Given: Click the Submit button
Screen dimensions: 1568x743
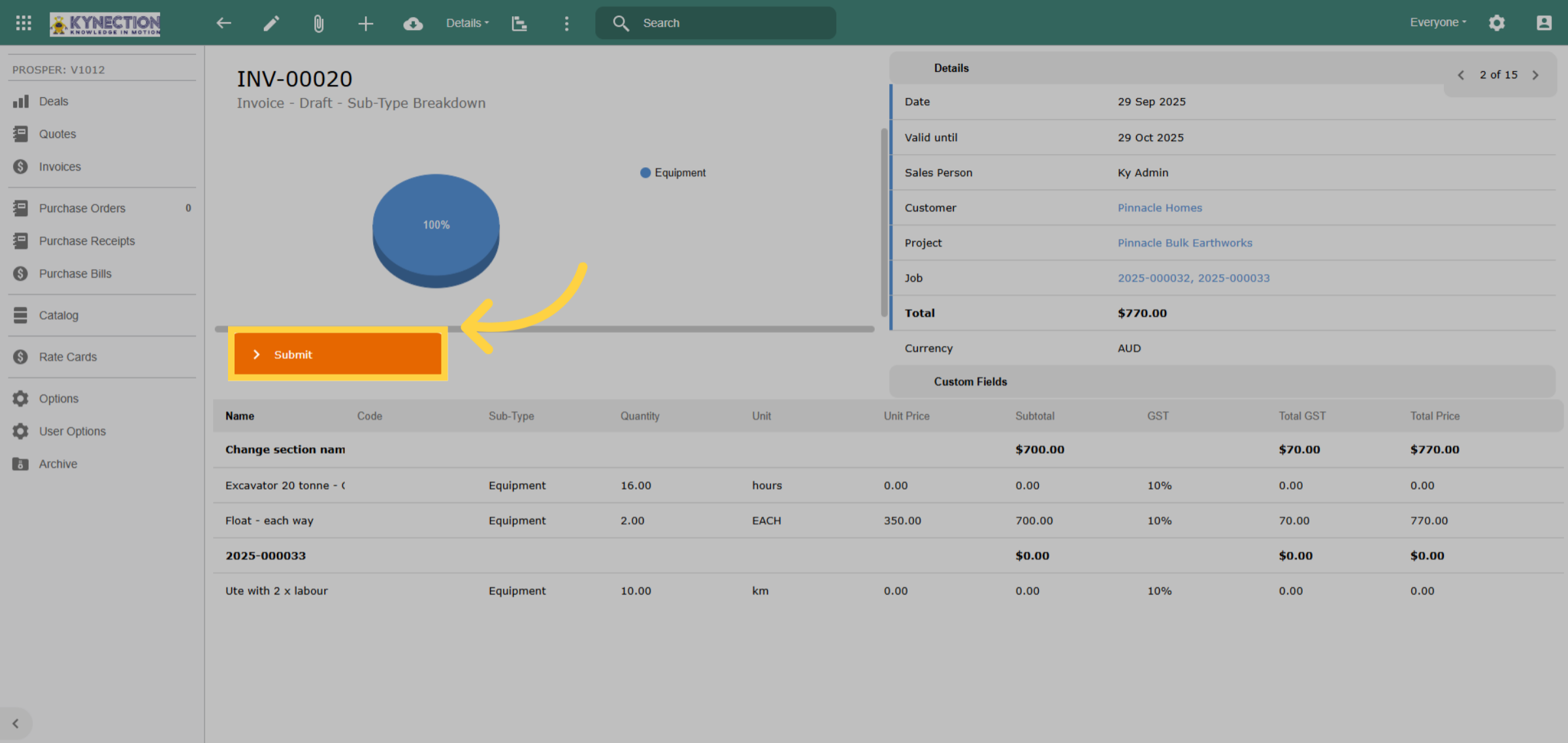Looking at the screenshot, I should pyautogui.click(x=338, y=354).
